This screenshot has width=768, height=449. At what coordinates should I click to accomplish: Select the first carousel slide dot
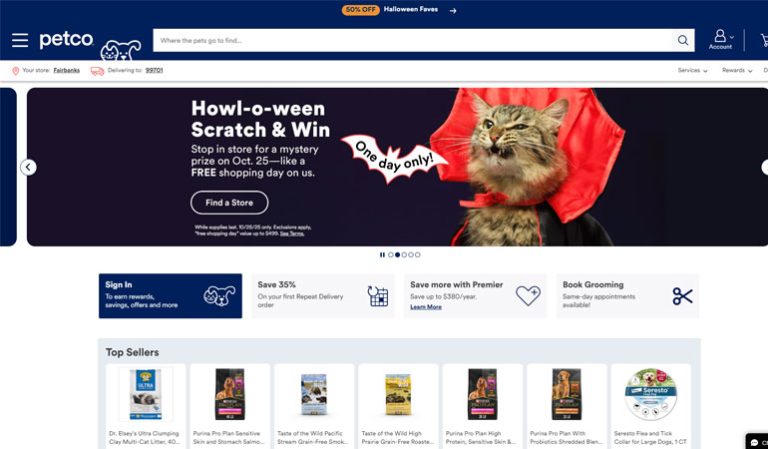tap(391, 255)
